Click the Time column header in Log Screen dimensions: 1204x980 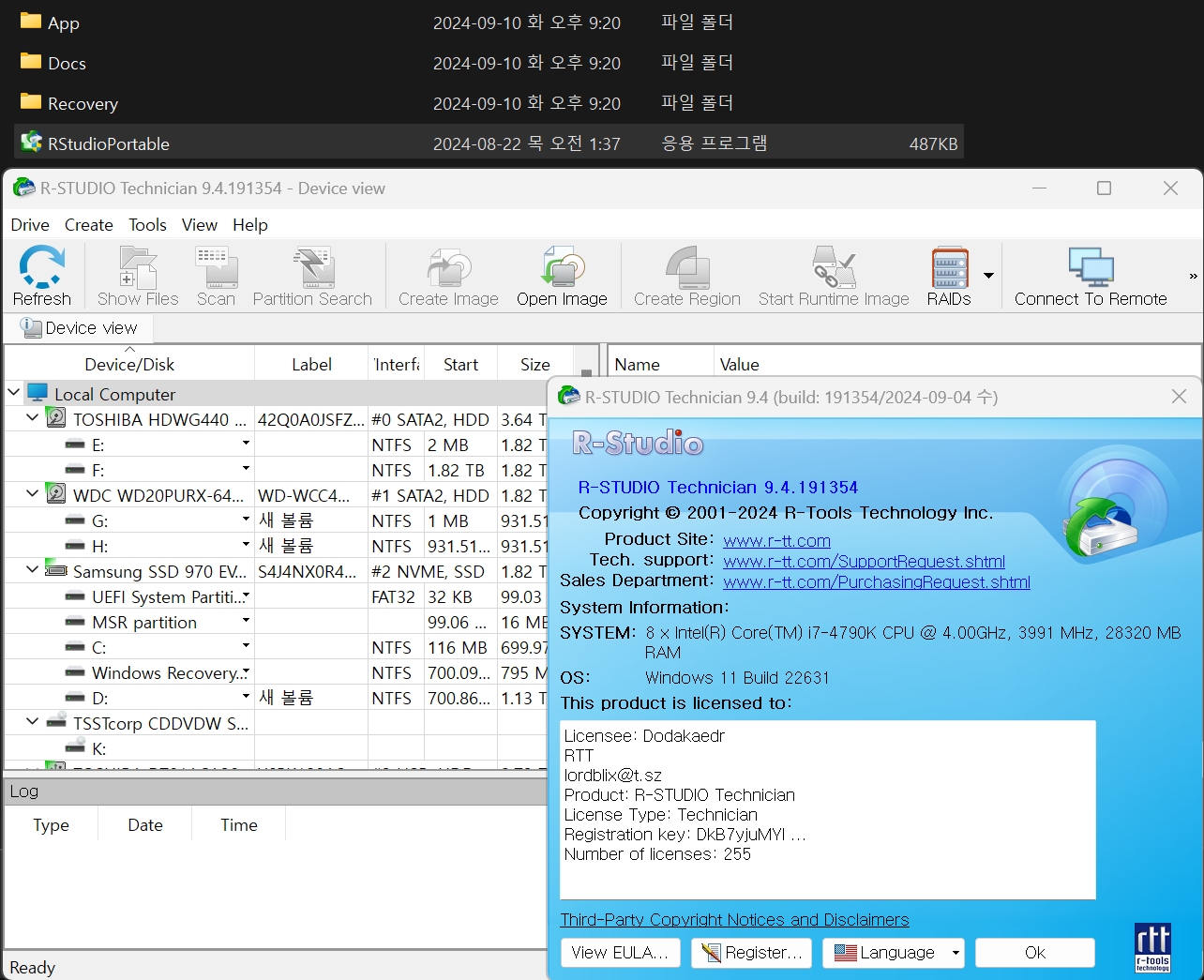[x=239, y=825]
